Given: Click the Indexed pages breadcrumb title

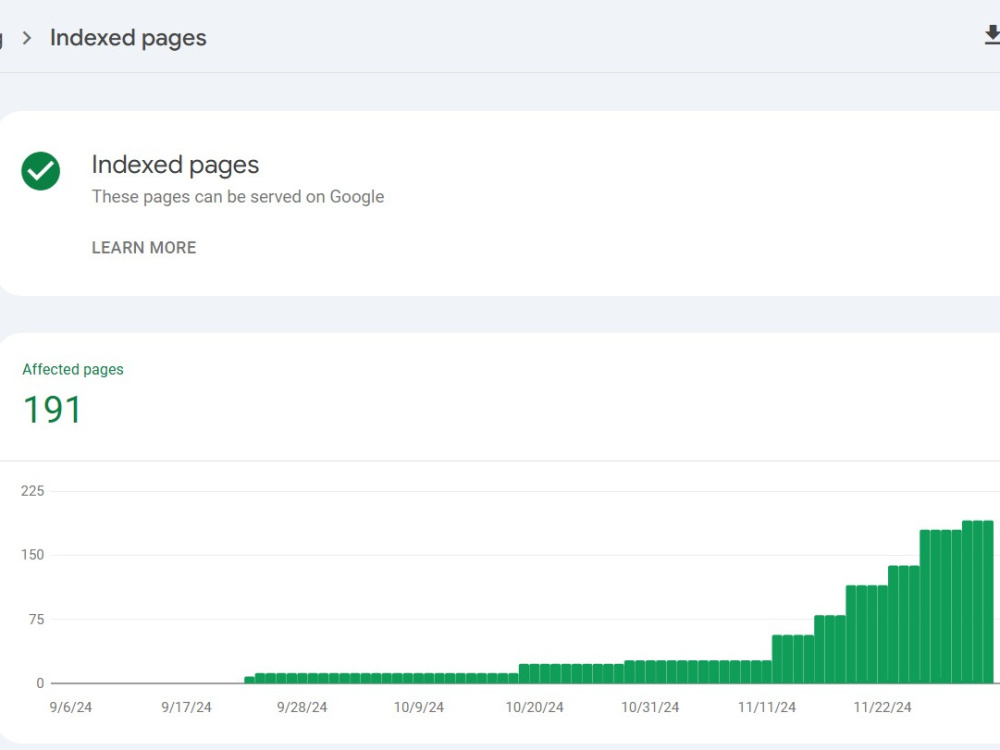Looking at the screenshot, I should coord(128,38).
